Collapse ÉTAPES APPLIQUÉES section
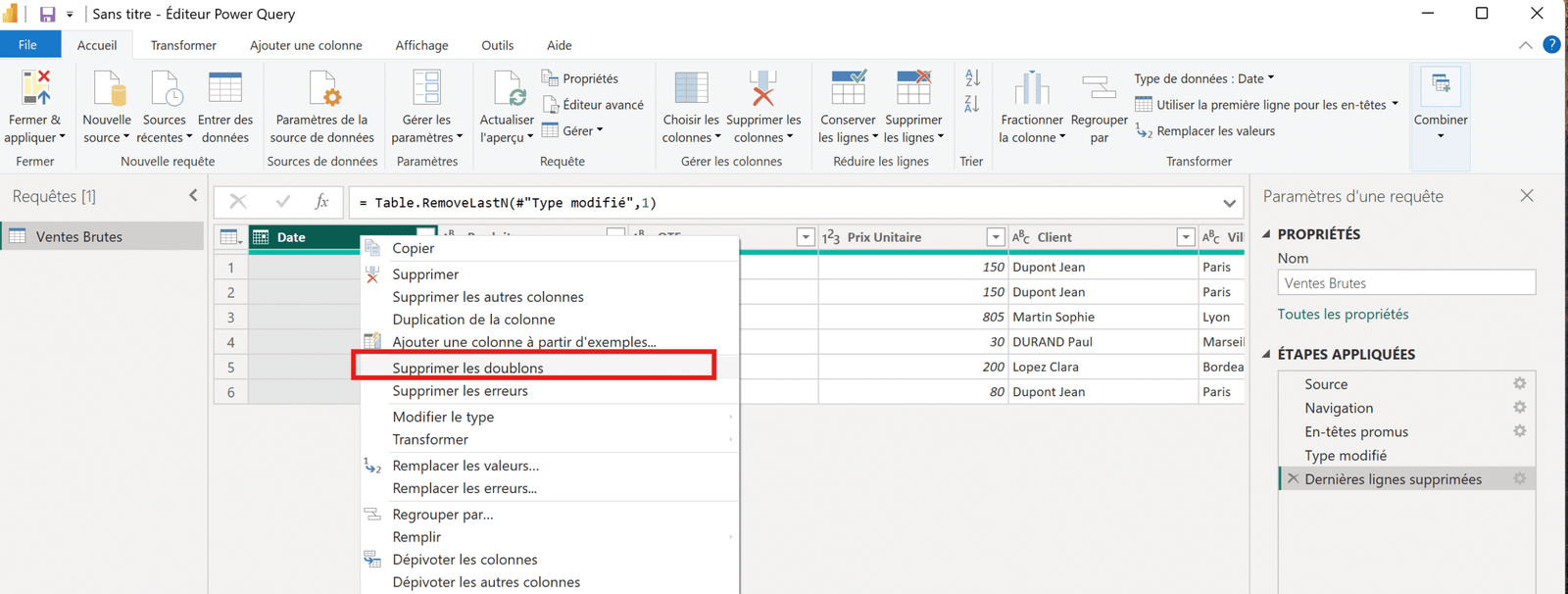 [x=1266, y=354]
